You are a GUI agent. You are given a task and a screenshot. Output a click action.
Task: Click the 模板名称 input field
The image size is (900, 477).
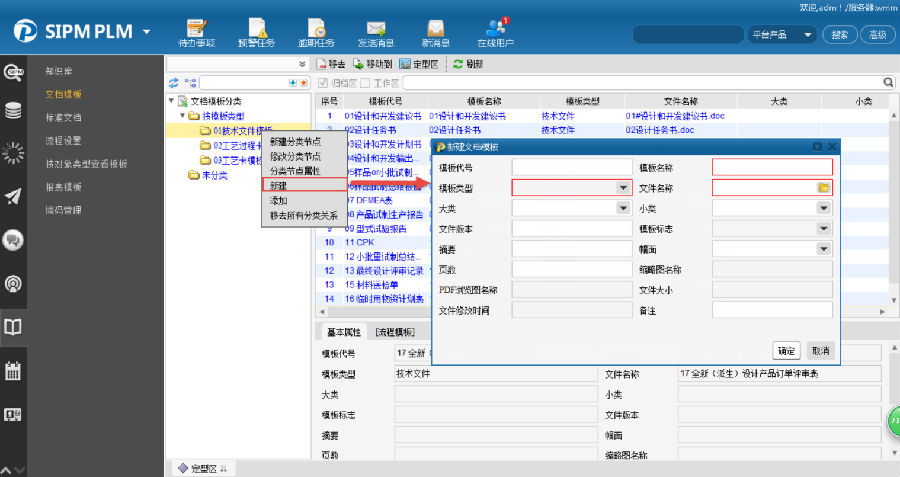click(x=772, y=167)
